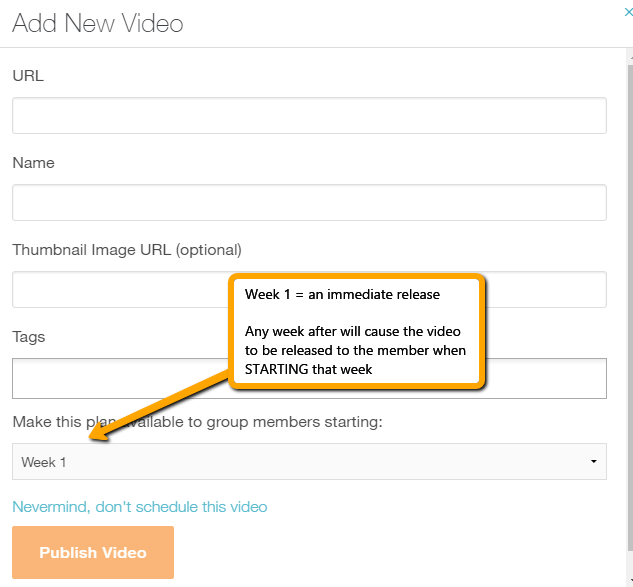Close the Add New Video dialog

tap(629, 13)
